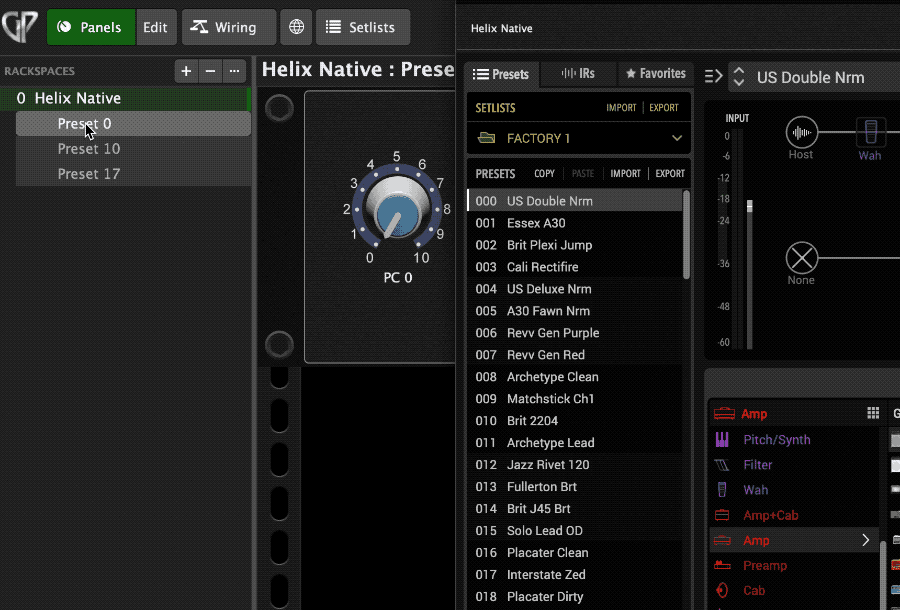Click EXPORT next to SETLISTS

[x=664, y=107]
